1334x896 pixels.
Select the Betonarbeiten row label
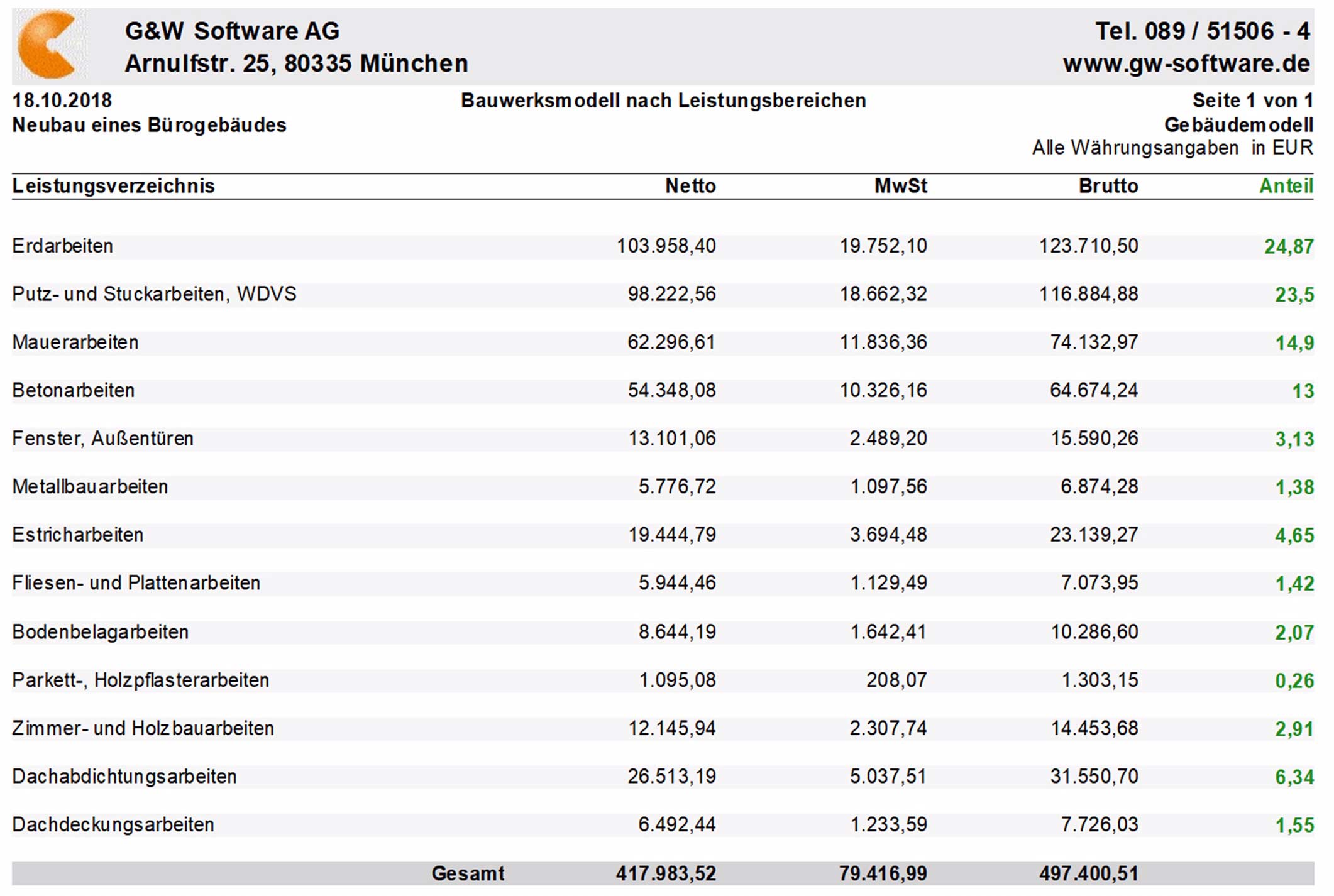coord(74,390)
